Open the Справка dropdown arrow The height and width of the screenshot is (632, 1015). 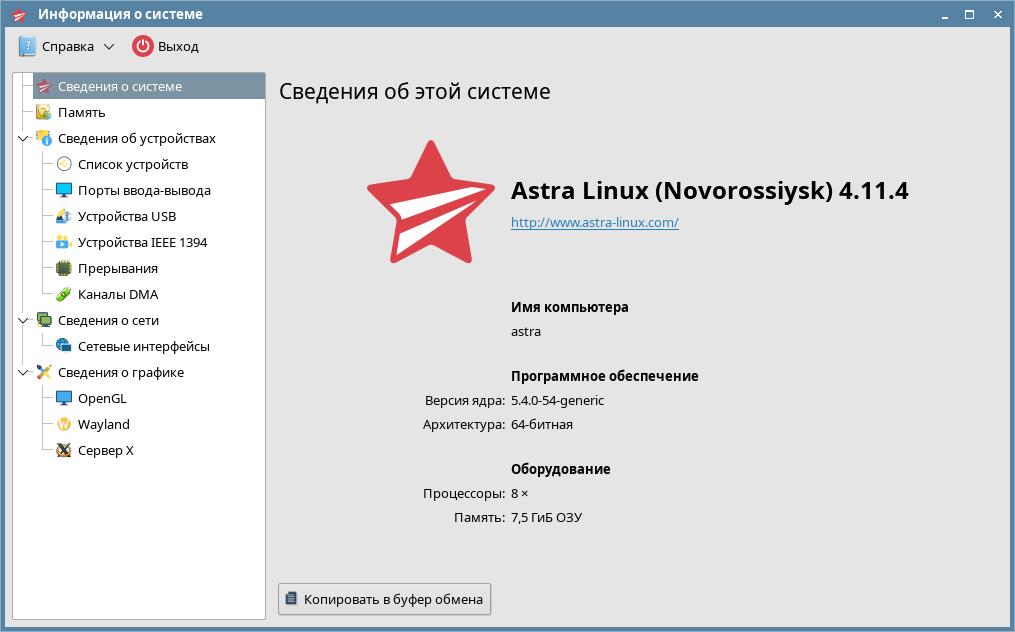pyautogui.click(x=109, y=47)
